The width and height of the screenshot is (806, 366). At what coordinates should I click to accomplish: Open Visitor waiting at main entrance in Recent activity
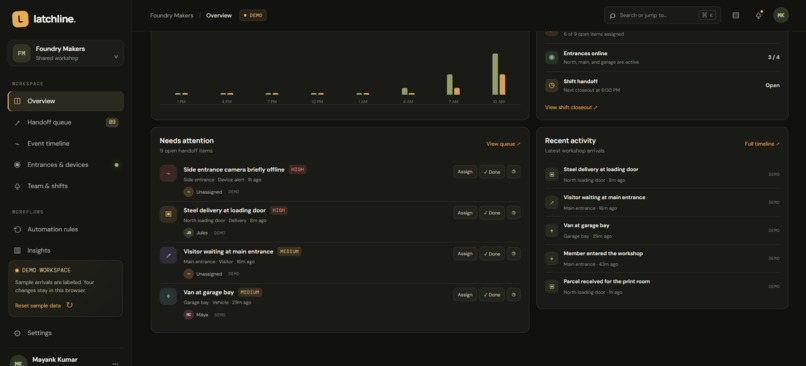coord(662,202)
